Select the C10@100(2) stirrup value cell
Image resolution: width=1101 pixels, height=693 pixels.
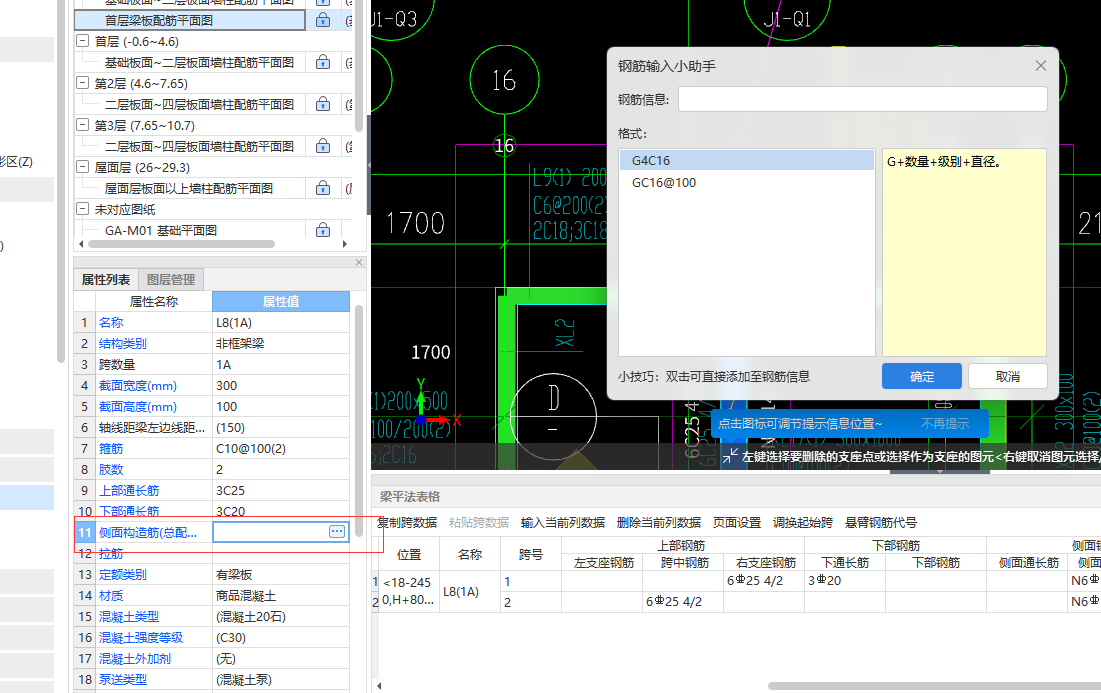pyautogui.click(x=281, y=448)
